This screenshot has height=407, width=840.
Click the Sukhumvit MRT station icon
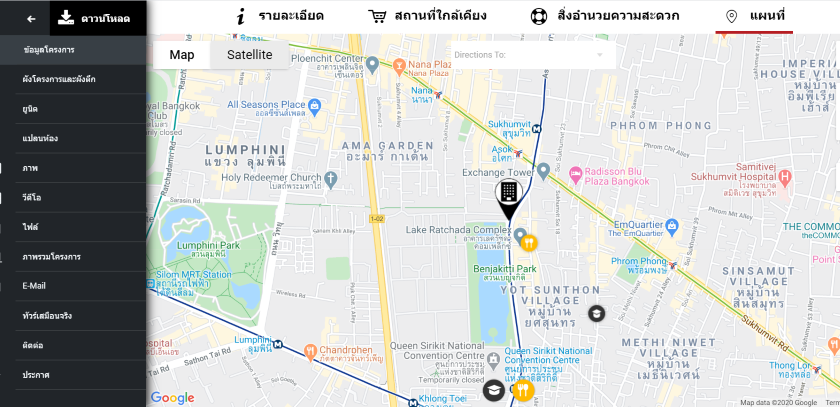(x=537, y=129)
